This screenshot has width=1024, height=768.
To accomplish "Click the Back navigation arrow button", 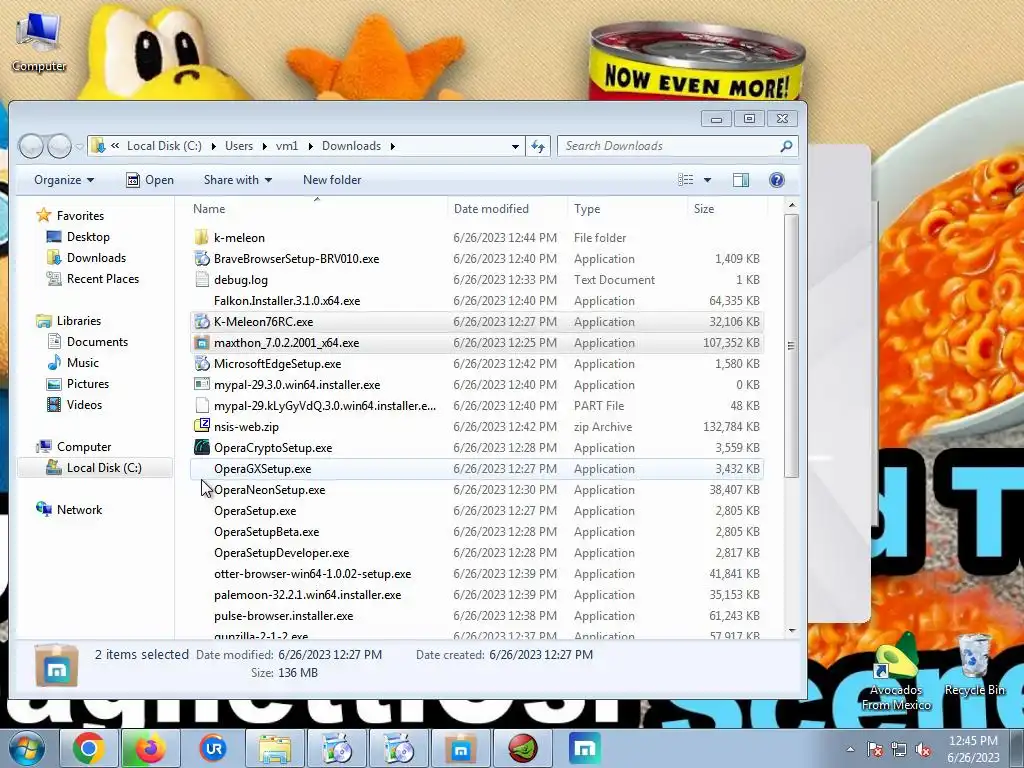I will click(x=31, y=146).
